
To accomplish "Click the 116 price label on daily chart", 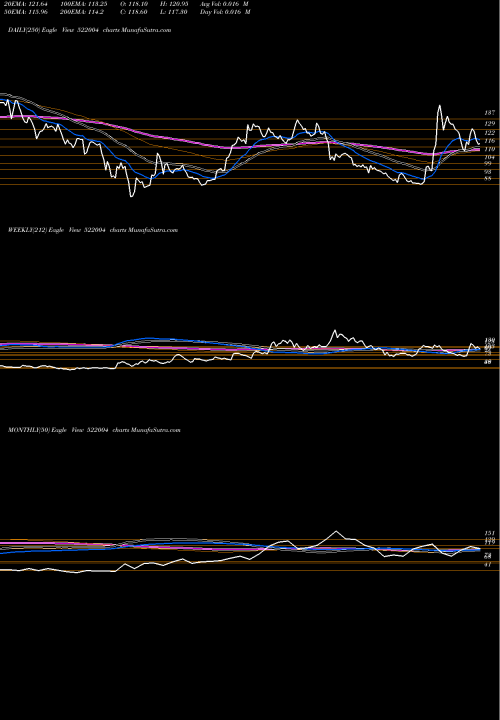I will tap(489, 141).
